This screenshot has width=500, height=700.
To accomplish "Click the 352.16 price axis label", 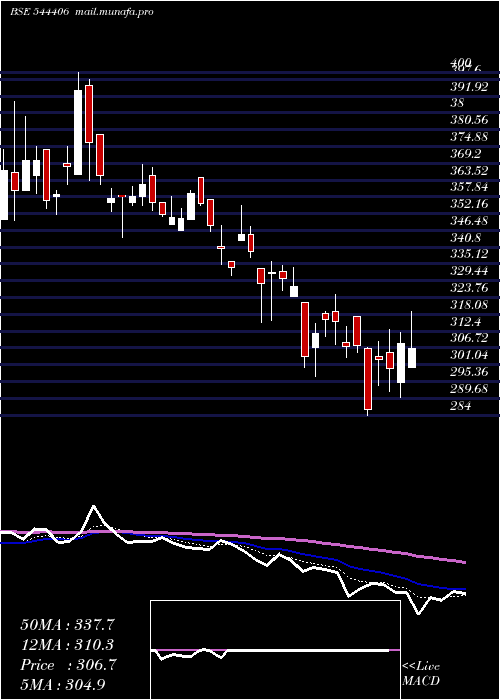I will (x=469, y=204).
